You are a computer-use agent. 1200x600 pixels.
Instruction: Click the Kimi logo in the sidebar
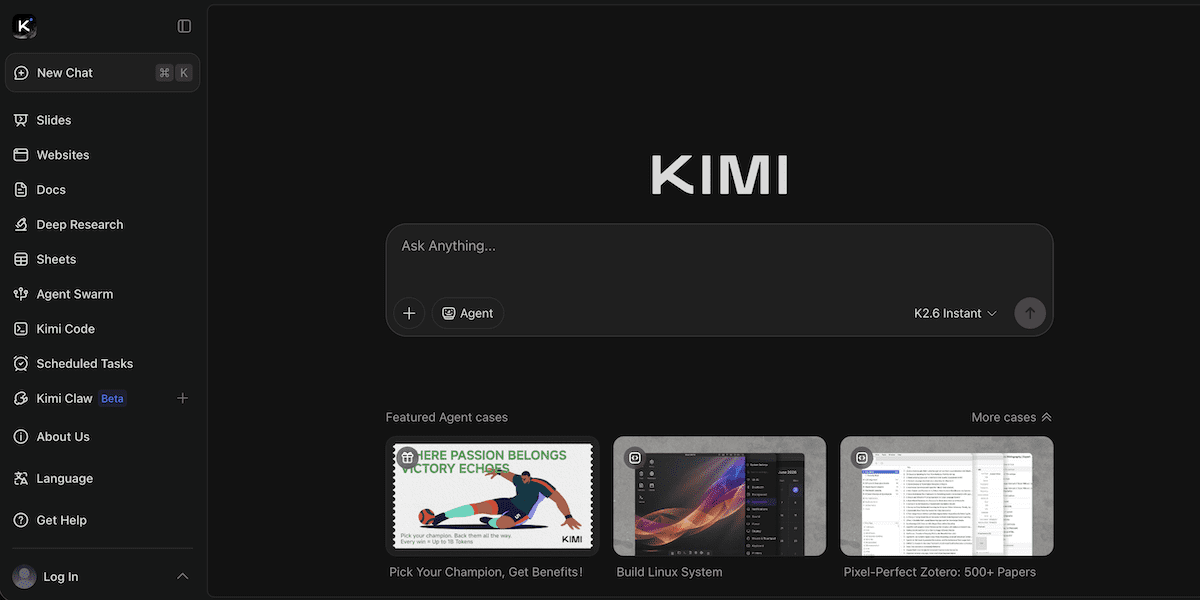click(24, 26)
